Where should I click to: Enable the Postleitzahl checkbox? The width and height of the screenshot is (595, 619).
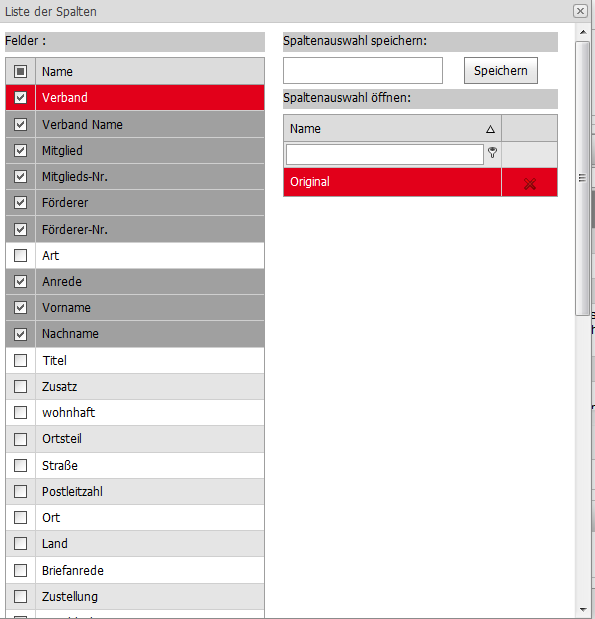[21, 491]
